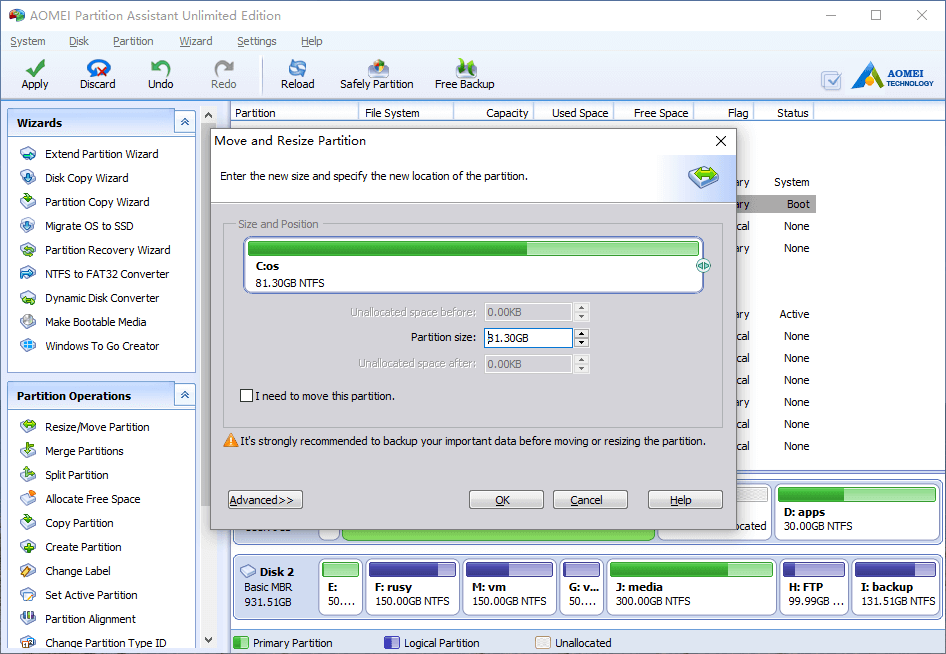The image size is (946, 654).
Task: Choose Set Active Partition
Action: (x=91, y=595)
